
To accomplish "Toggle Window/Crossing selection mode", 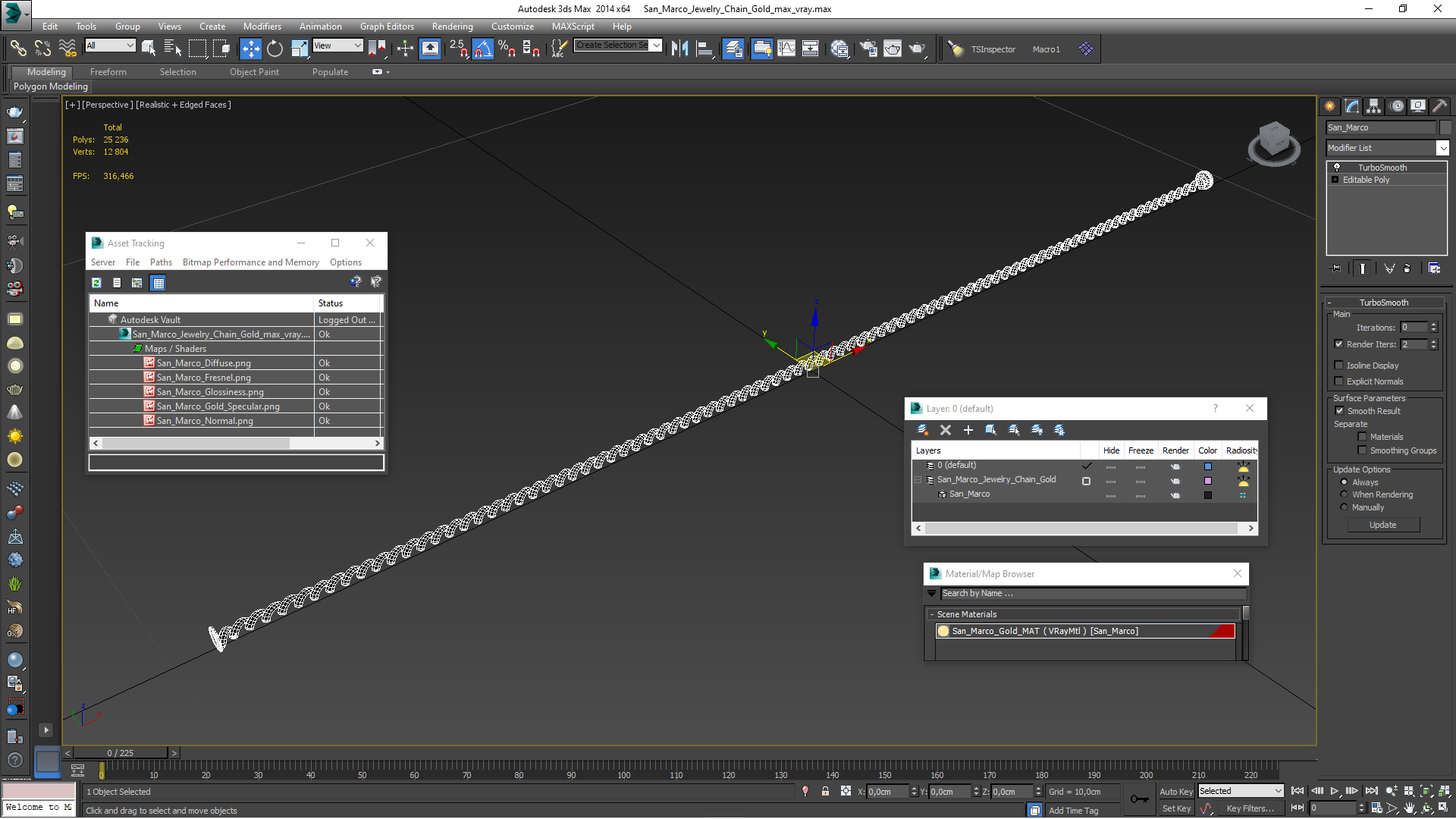I will click(221, 49).
